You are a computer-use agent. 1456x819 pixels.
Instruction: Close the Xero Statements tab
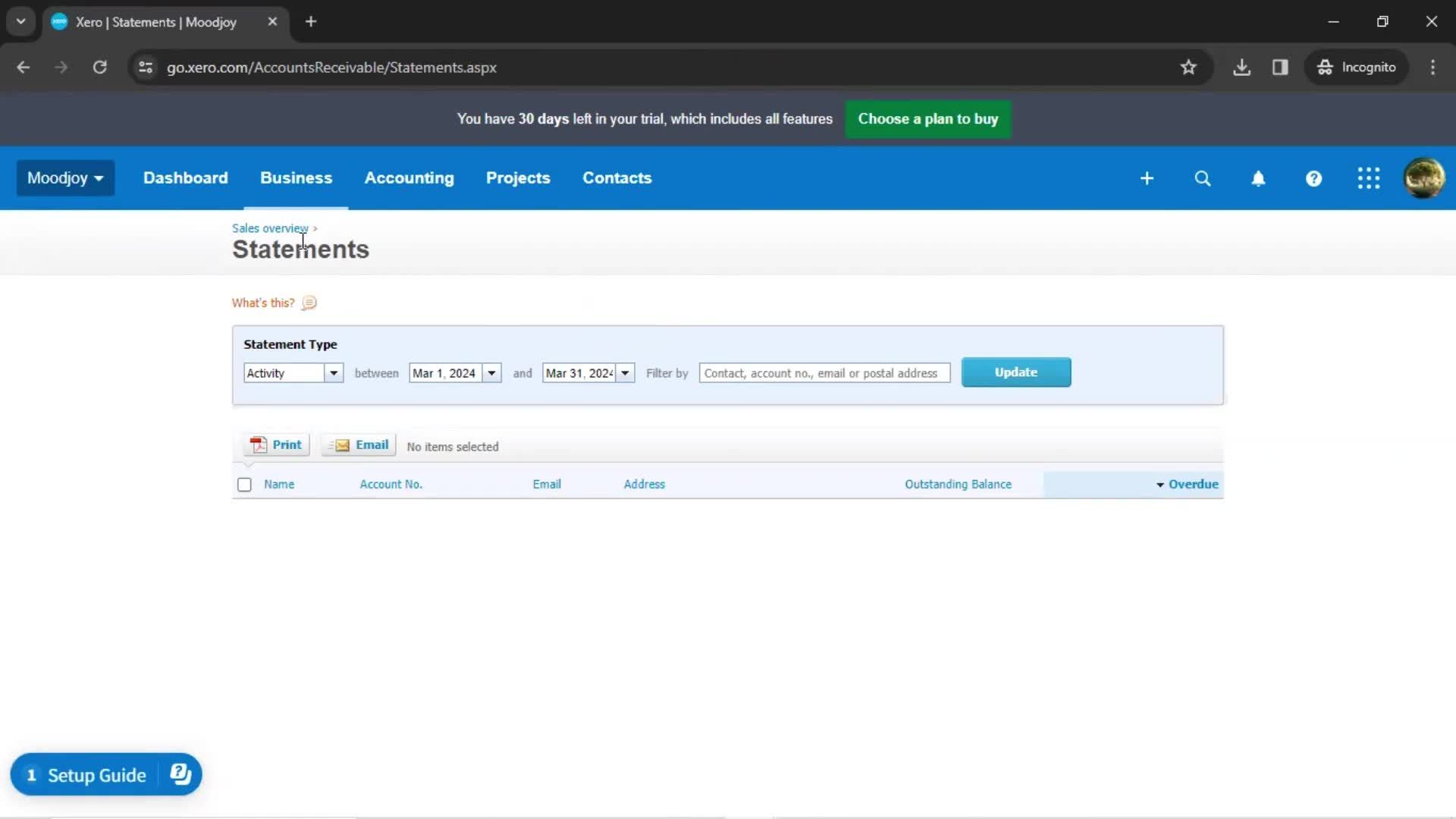[x=272, y=22]
